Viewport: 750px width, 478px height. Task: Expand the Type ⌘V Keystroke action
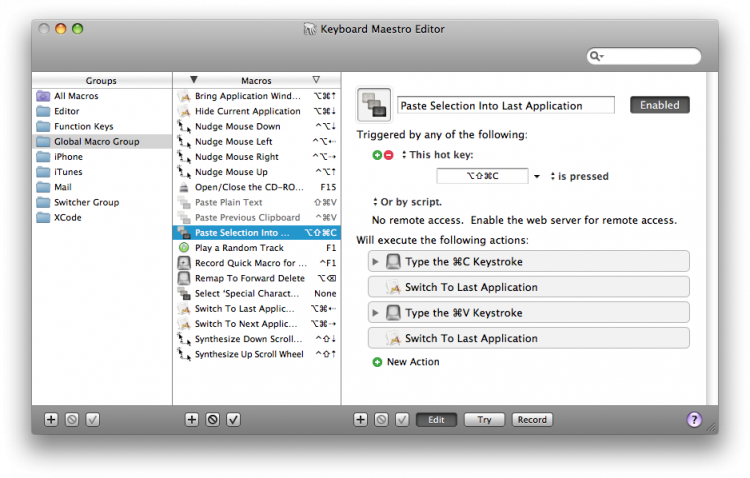click(x=375, y=313)
